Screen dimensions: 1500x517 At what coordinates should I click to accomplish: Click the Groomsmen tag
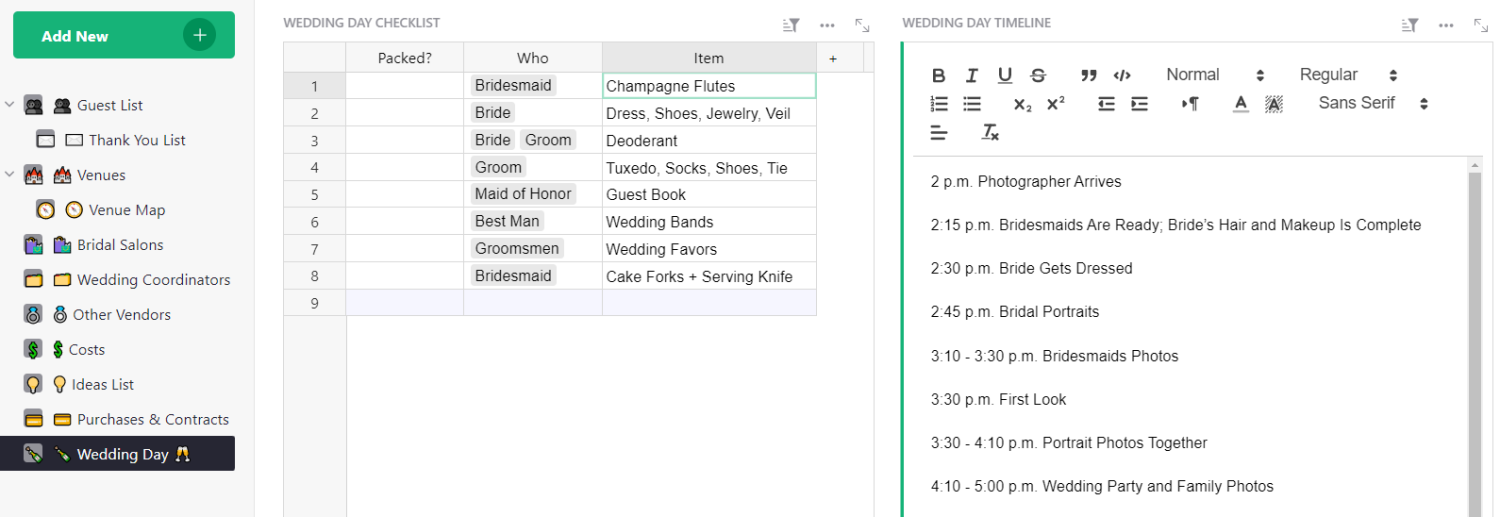point(517,248)
